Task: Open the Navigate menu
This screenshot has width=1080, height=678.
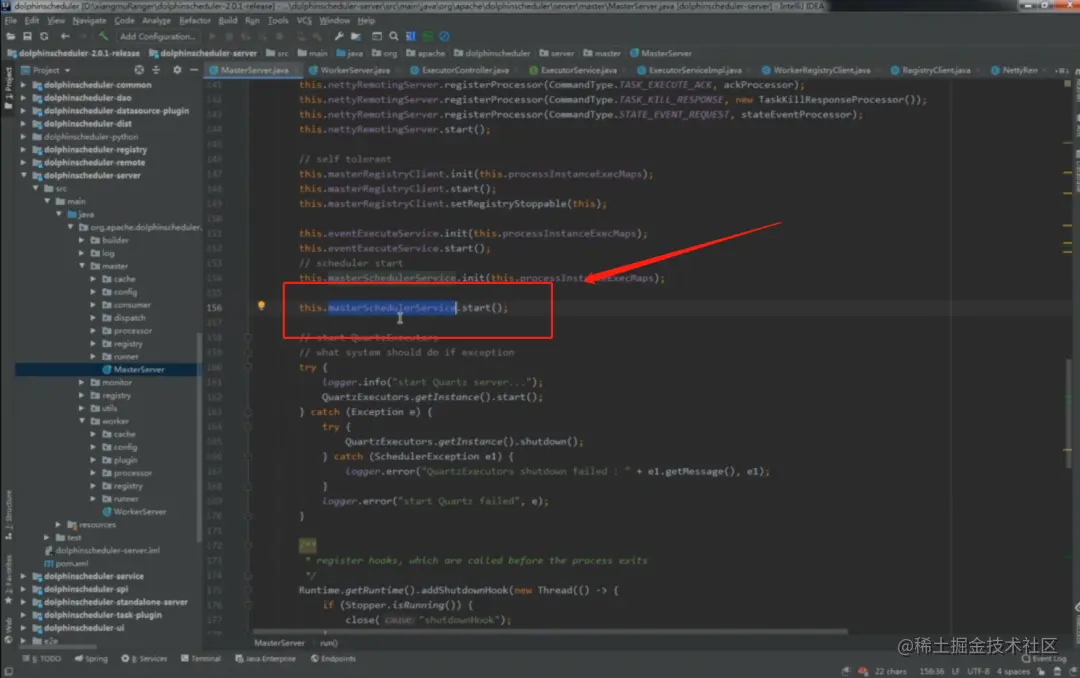Action: click(89, 21)
